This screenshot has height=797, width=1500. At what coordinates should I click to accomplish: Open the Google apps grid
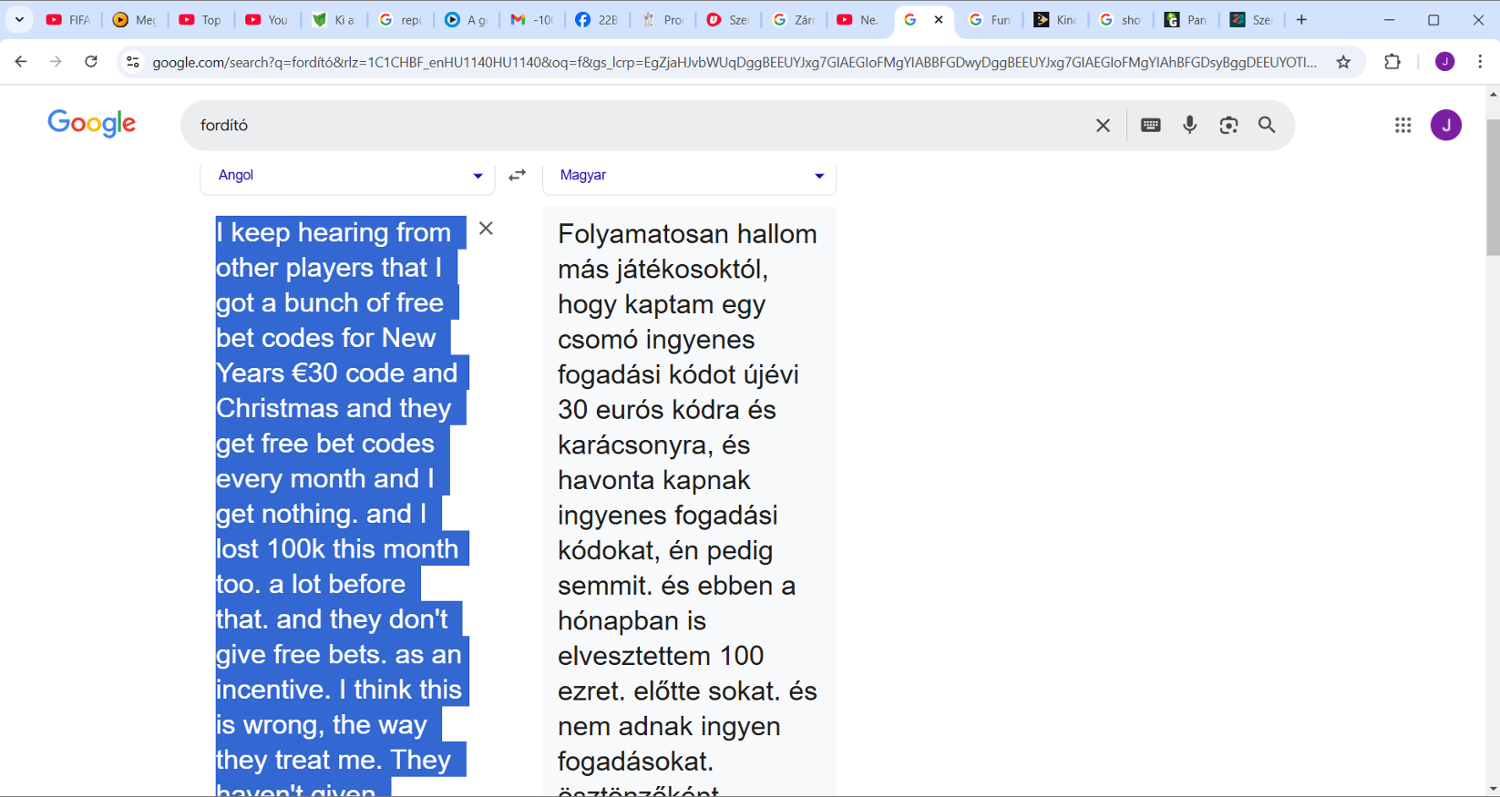1403,125
